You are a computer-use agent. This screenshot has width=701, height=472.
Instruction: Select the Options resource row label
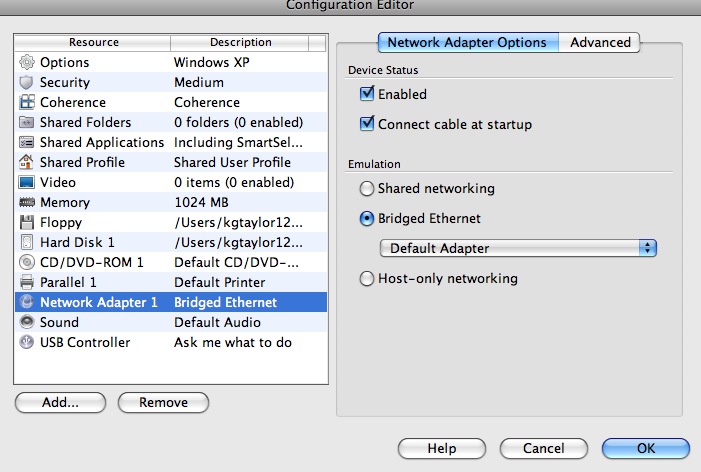point(64,63)
